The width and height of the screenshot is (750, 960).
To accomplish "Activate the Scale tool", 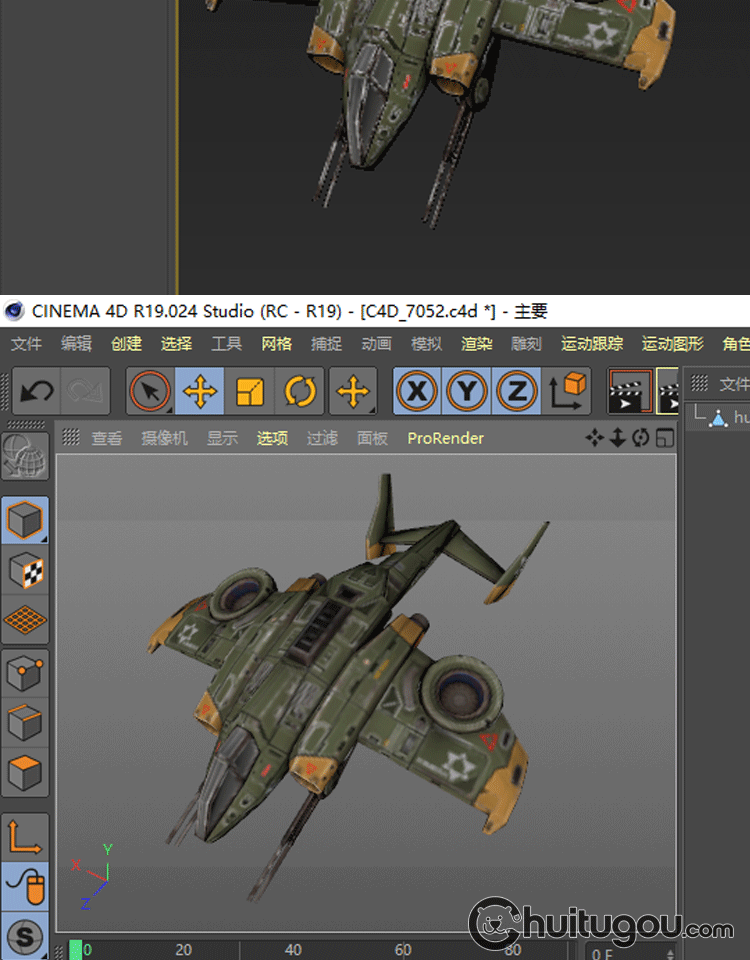I will (x=249, y=391).
